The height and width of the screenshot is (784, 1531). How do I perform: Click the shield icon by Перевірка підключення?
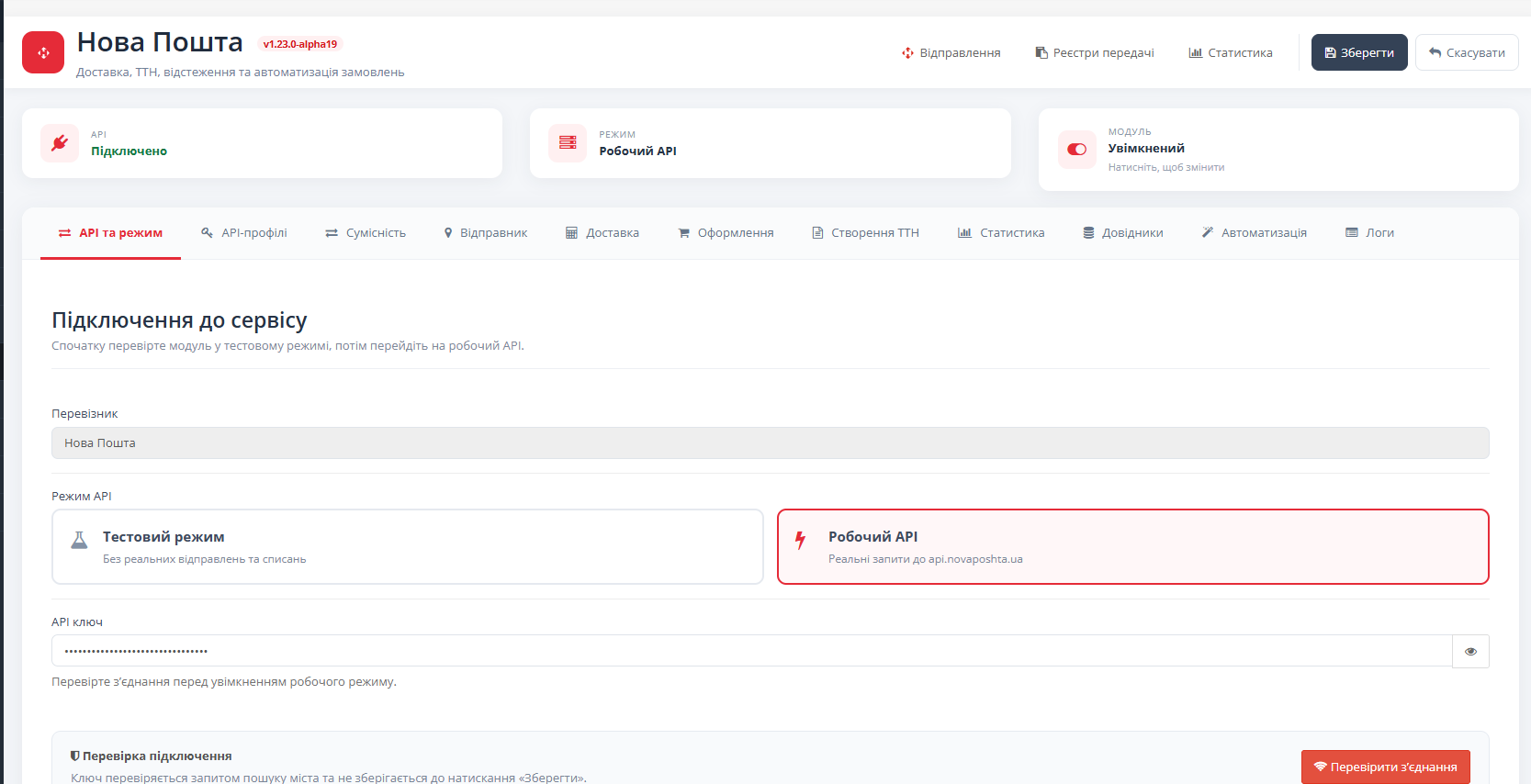pyautogui.click(x=75, y=756)
